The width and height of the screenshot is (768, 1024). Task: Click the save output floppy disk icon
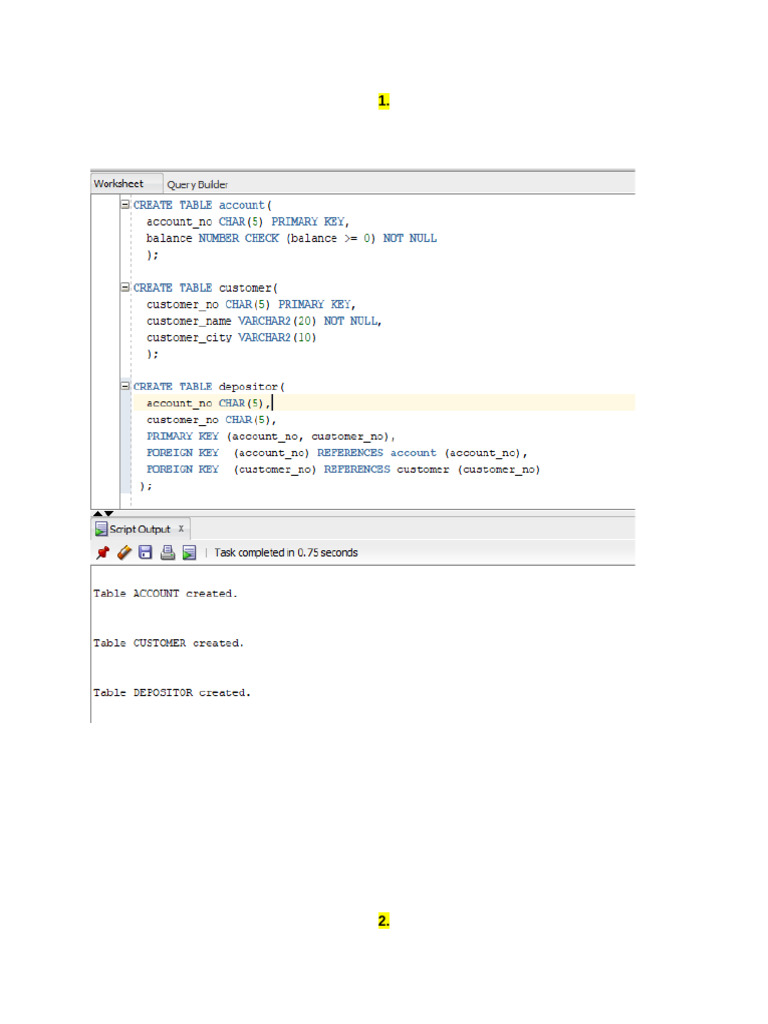pyautogui.click(x=145, y=552)
